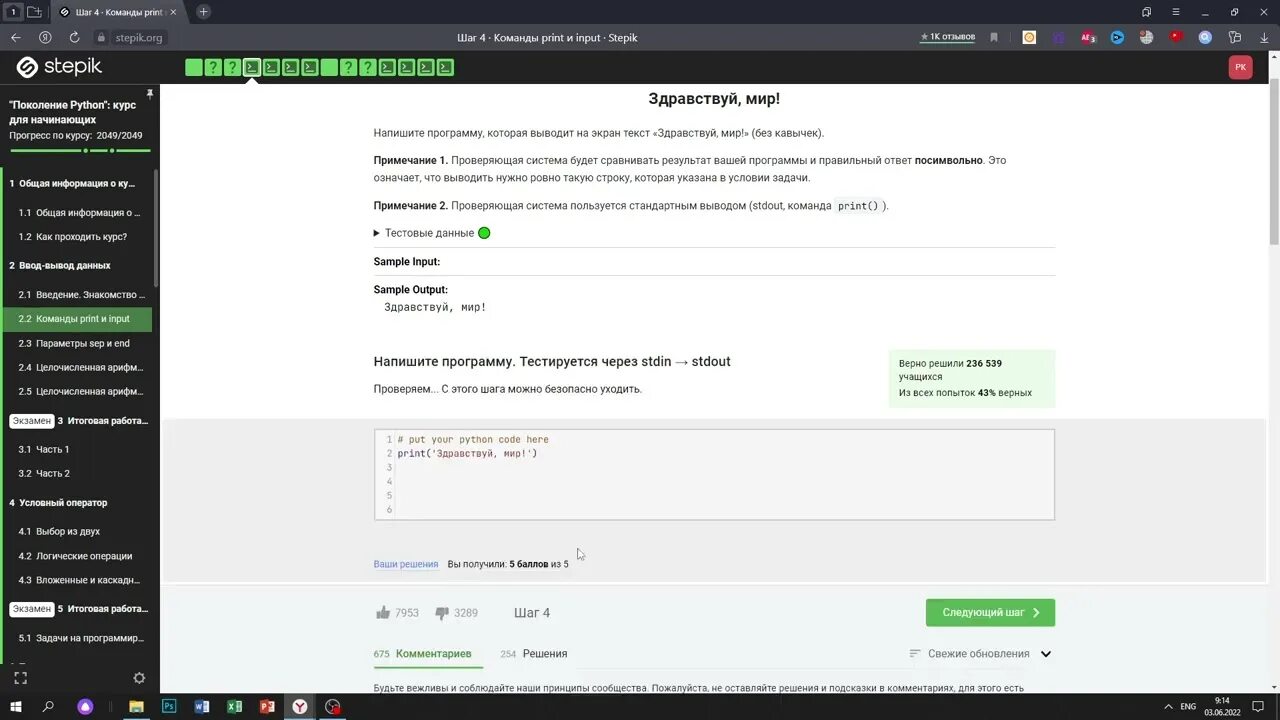Click the green Тестовые данные status circle
1280x720 pixels.
484,233
